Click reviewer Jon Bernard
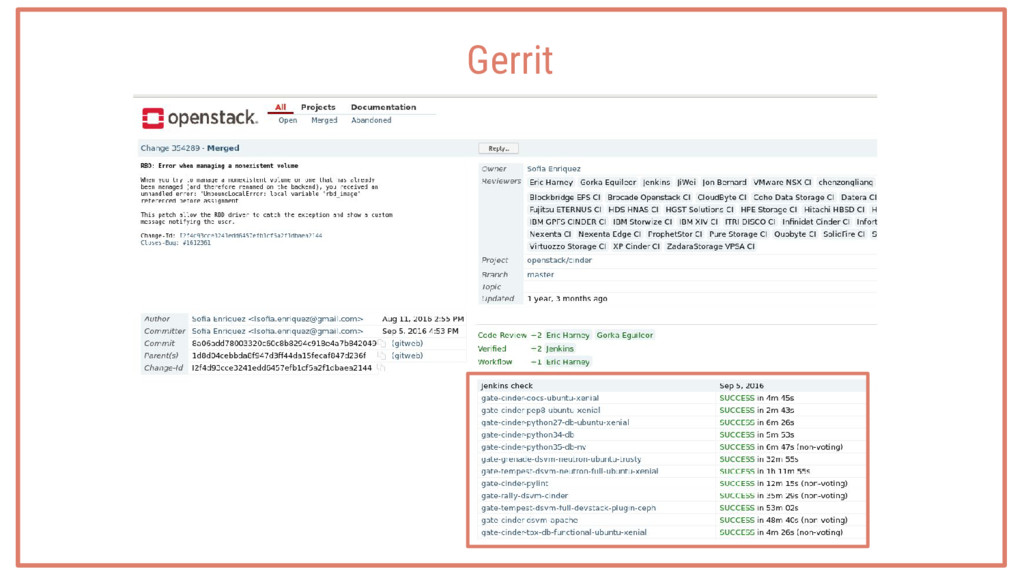The image size is (1024, 576). pos(724,182)
